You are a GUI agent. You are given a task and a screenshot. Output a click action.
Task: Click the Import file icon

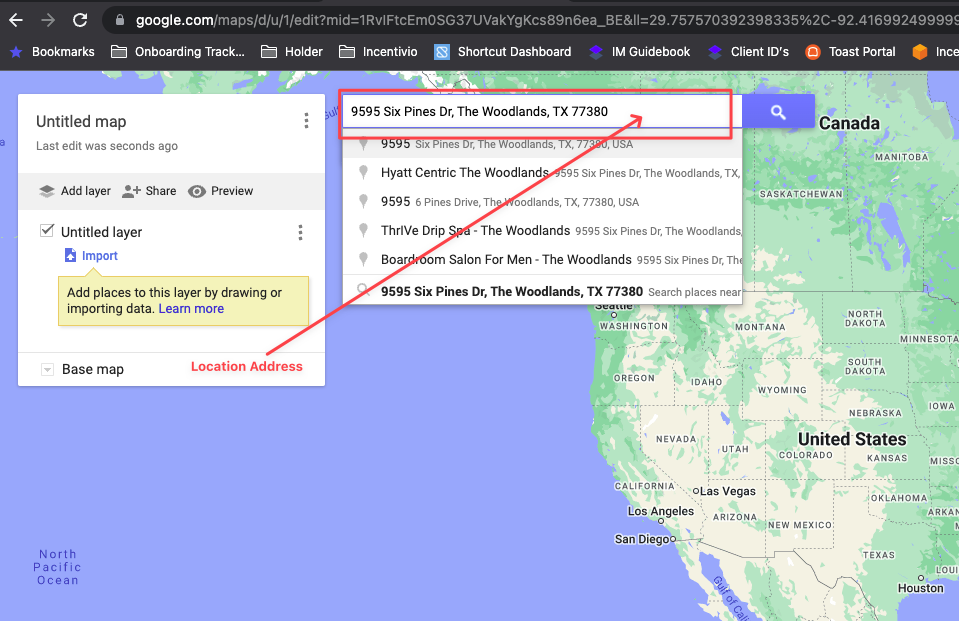coord(70,255)
